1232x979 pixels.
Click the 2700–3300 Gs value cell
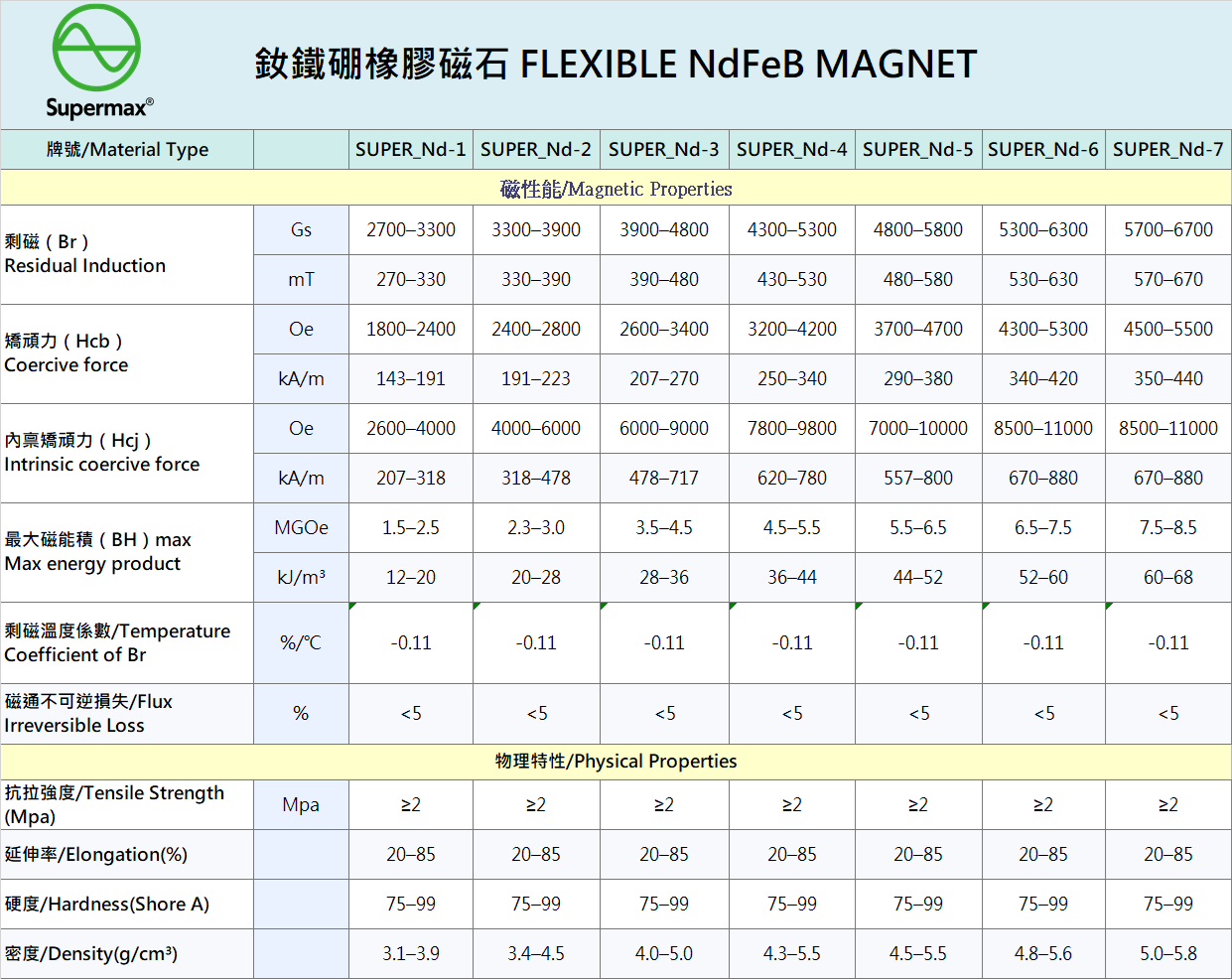tap(410, 230)
